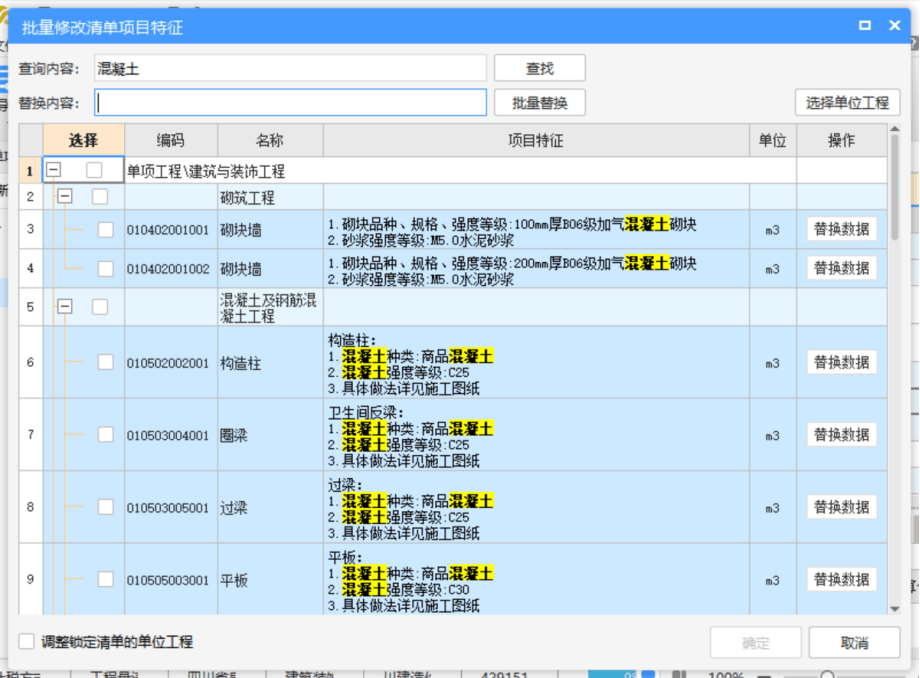Click the 批量替换 batch replace button
This screenshot has width=920, height=678.
tap(539, 103)
